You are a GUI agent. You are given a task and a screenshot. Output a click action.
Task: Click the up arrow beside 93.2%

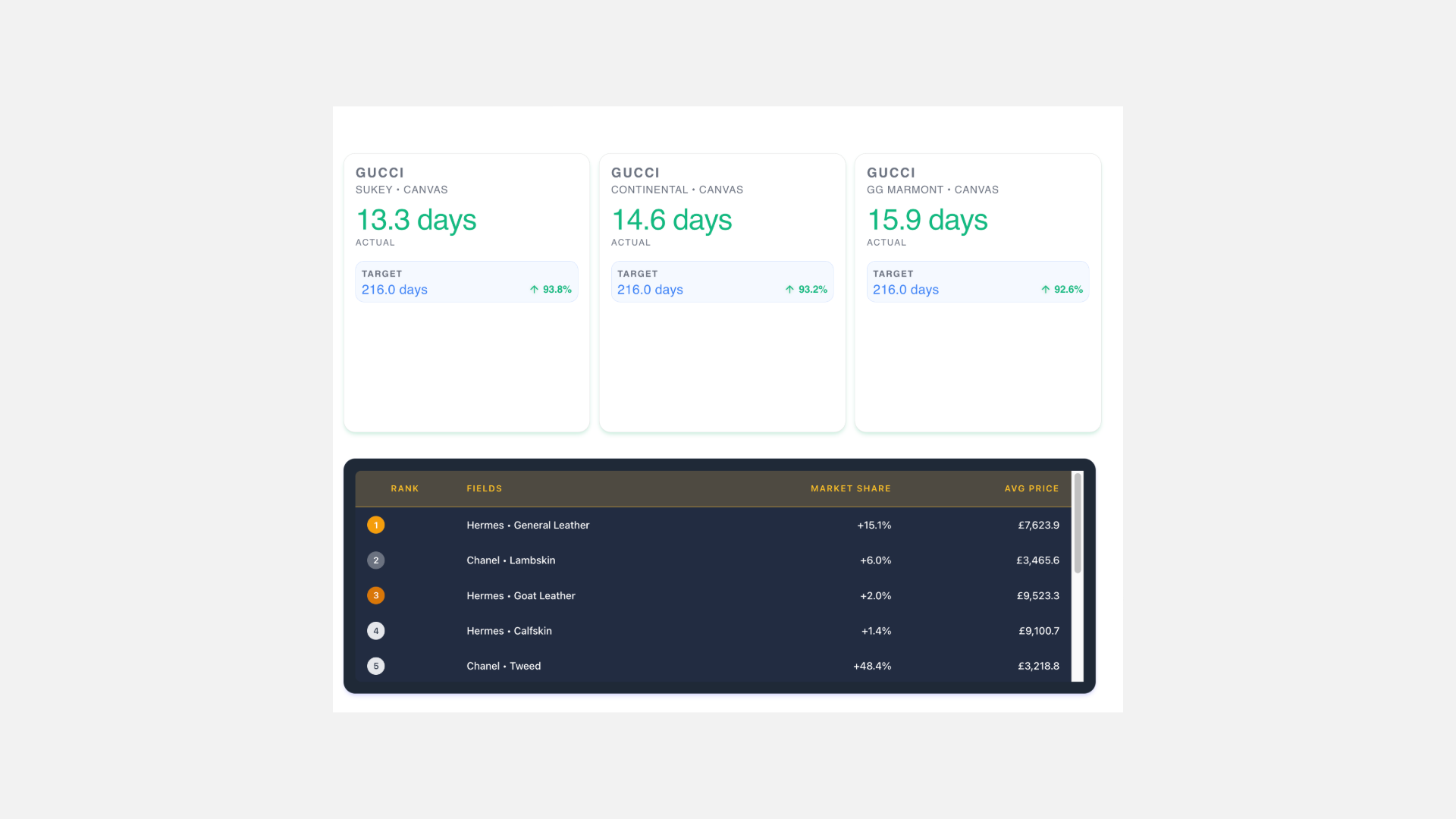pyautogui.click(x=789, y=290)
